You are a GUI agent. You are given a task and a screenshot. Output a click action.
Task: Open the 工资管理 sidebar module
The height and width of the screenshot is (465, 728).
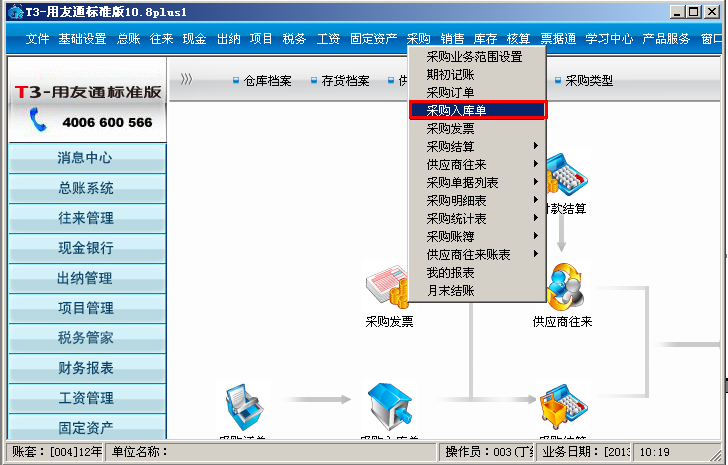pos(87,398)
